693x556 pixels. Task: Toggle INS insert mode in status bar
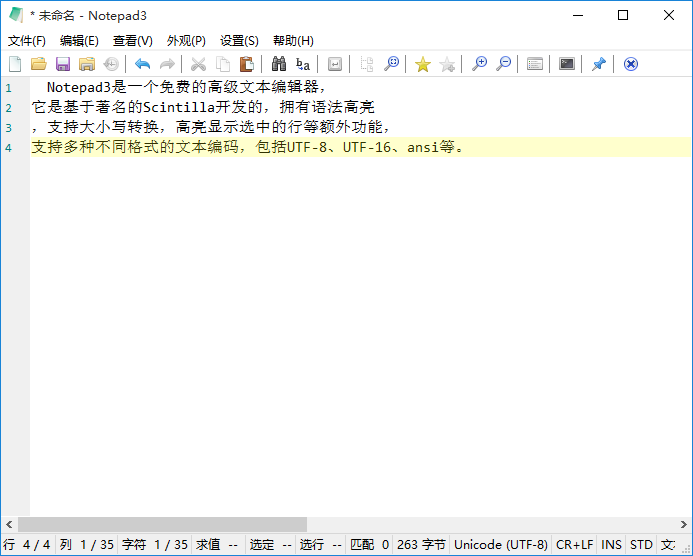click(x=611, y=545)
